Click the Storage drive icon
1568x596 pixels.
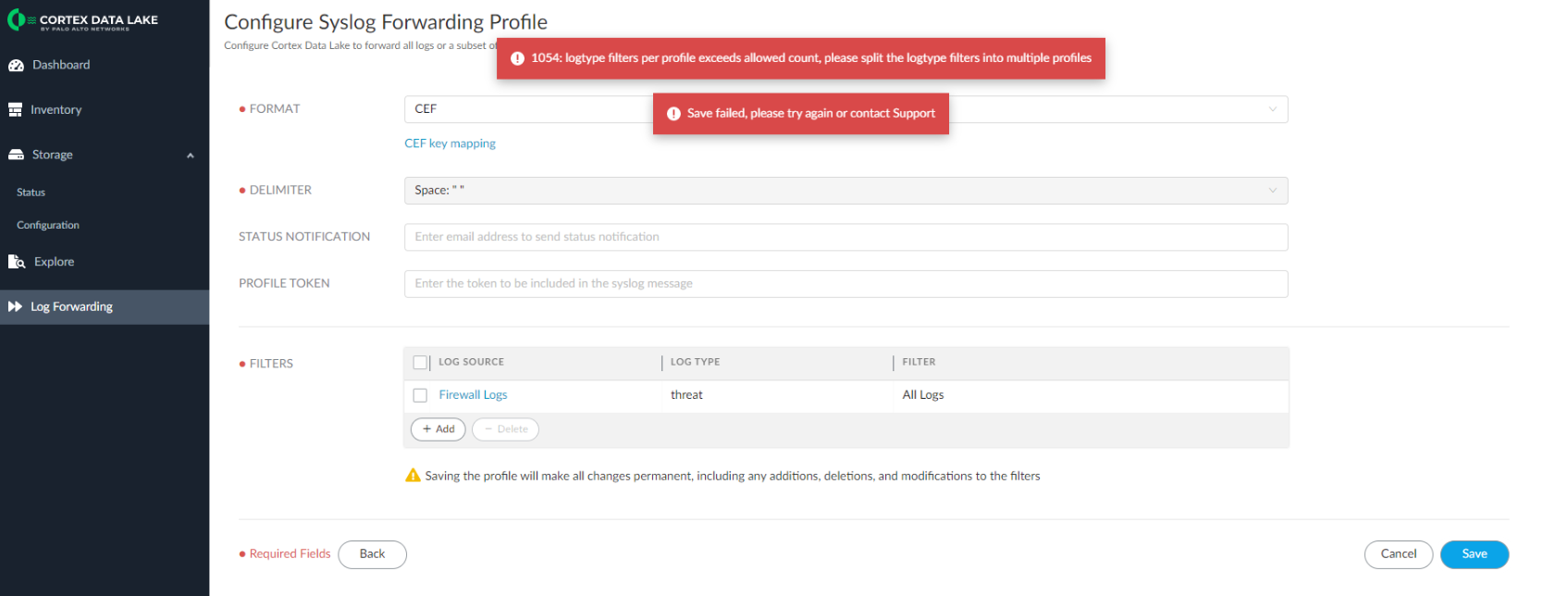tap(16, 155)
